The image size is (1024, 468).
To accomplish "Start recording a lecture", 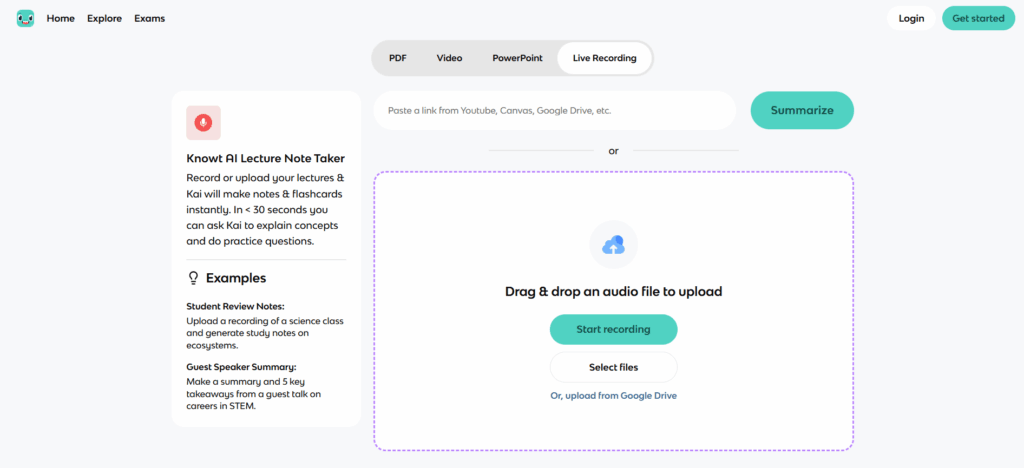I will (613, 330).
